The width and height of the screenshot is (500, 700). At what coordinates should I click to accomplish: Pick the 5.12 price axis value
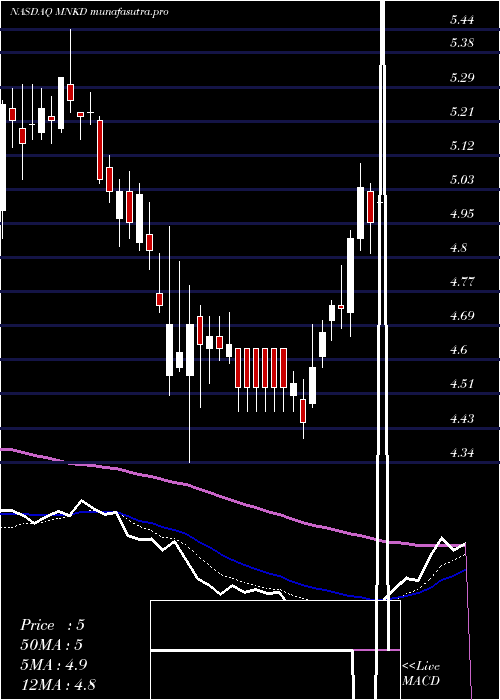pyautogui.click(x=461, y=146)
